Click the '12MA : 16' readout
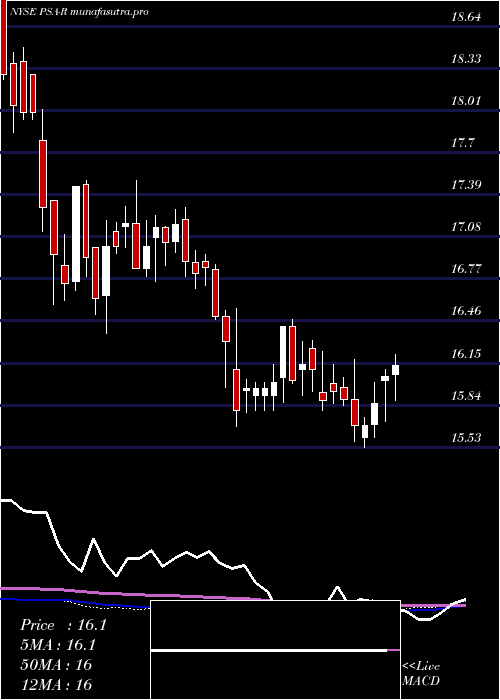500x700 pixels. point(56,684)
